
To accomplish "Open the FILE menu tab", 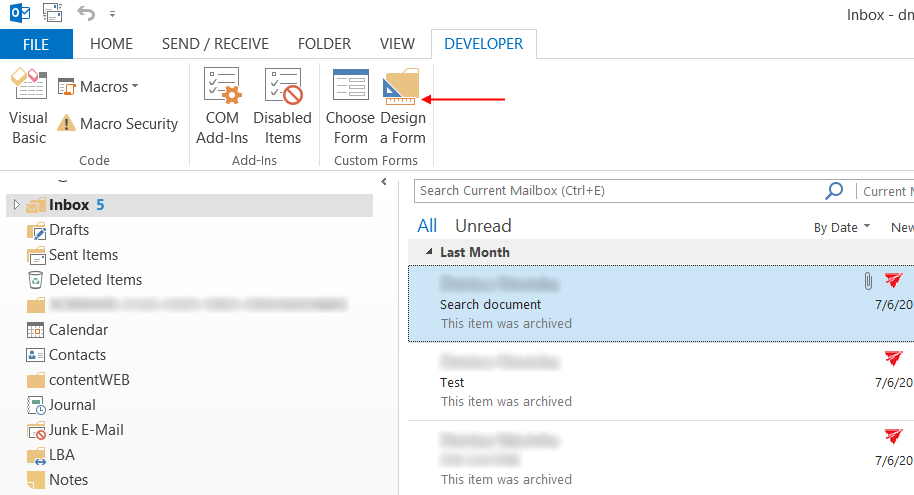I will (x=36, y=44).
